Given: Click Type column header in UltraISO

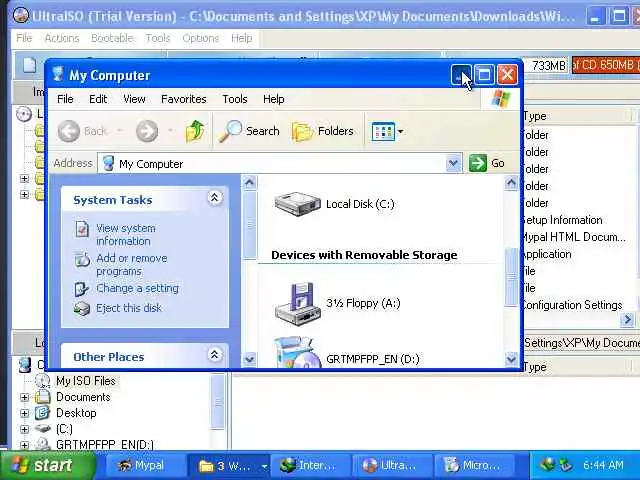Looking at the screenshot, I should 576,116.
